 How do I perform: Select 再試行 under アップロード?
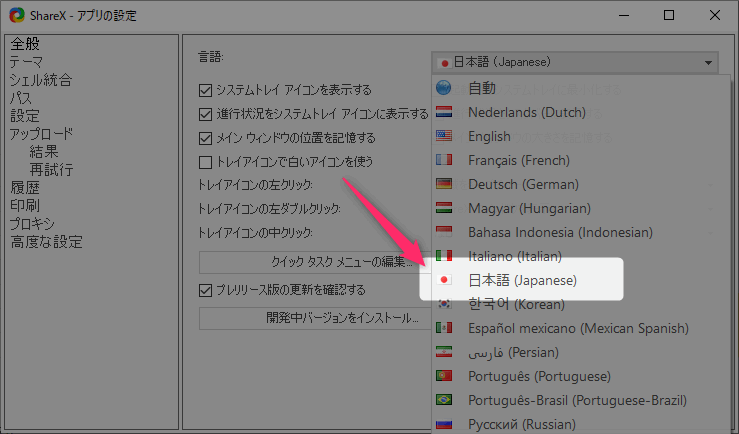click(x=51, y=169)
